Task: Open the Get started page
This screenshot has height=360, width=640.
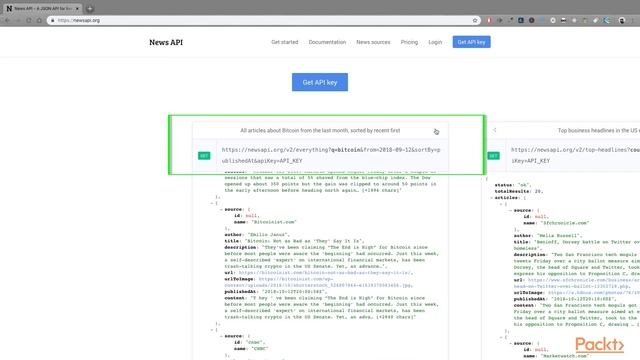Action: coord(284,42)
